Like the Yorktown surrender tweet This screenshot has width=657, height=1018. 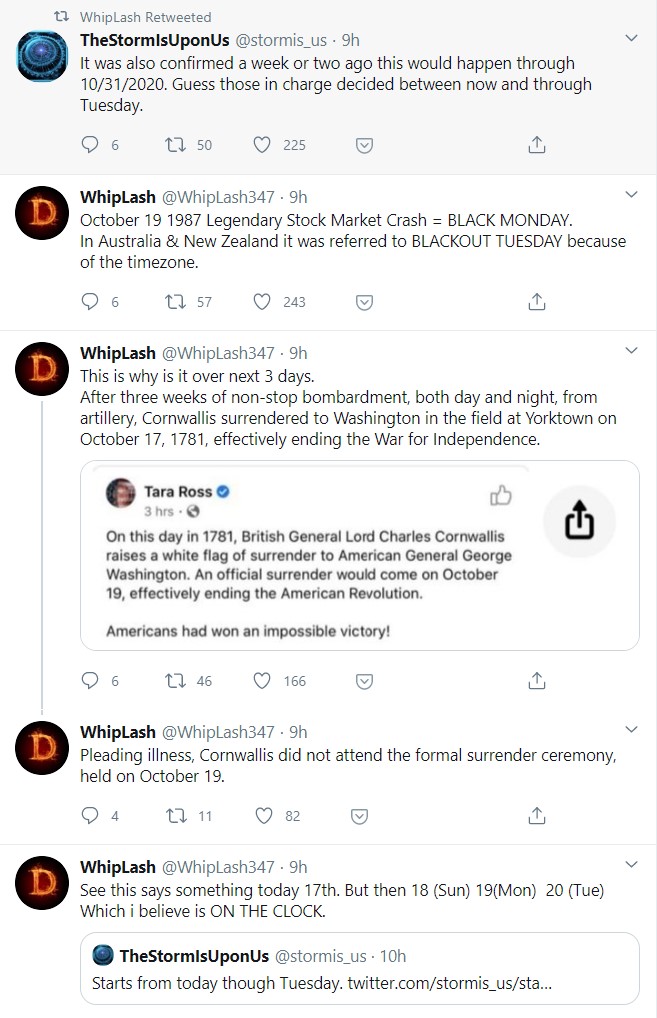point(262,681)
